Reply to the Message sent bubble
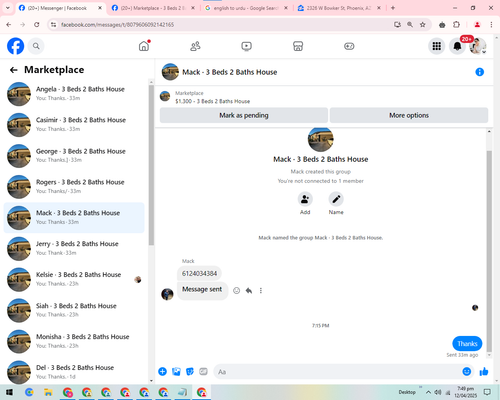Viewport: 500px width, 400px height. (x=249, y=291)
